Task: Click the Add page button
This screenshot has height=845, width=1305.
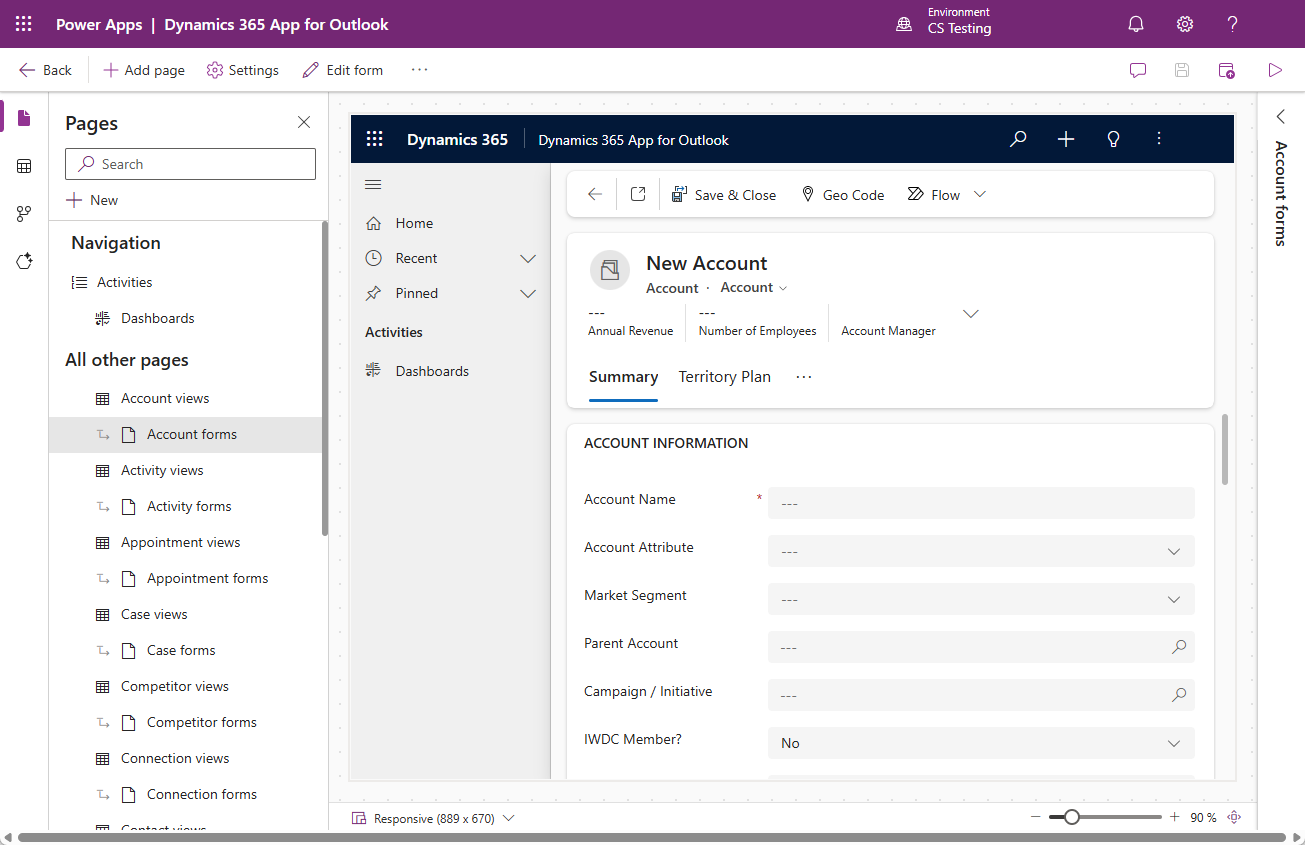Action: [x=145, y=70]
